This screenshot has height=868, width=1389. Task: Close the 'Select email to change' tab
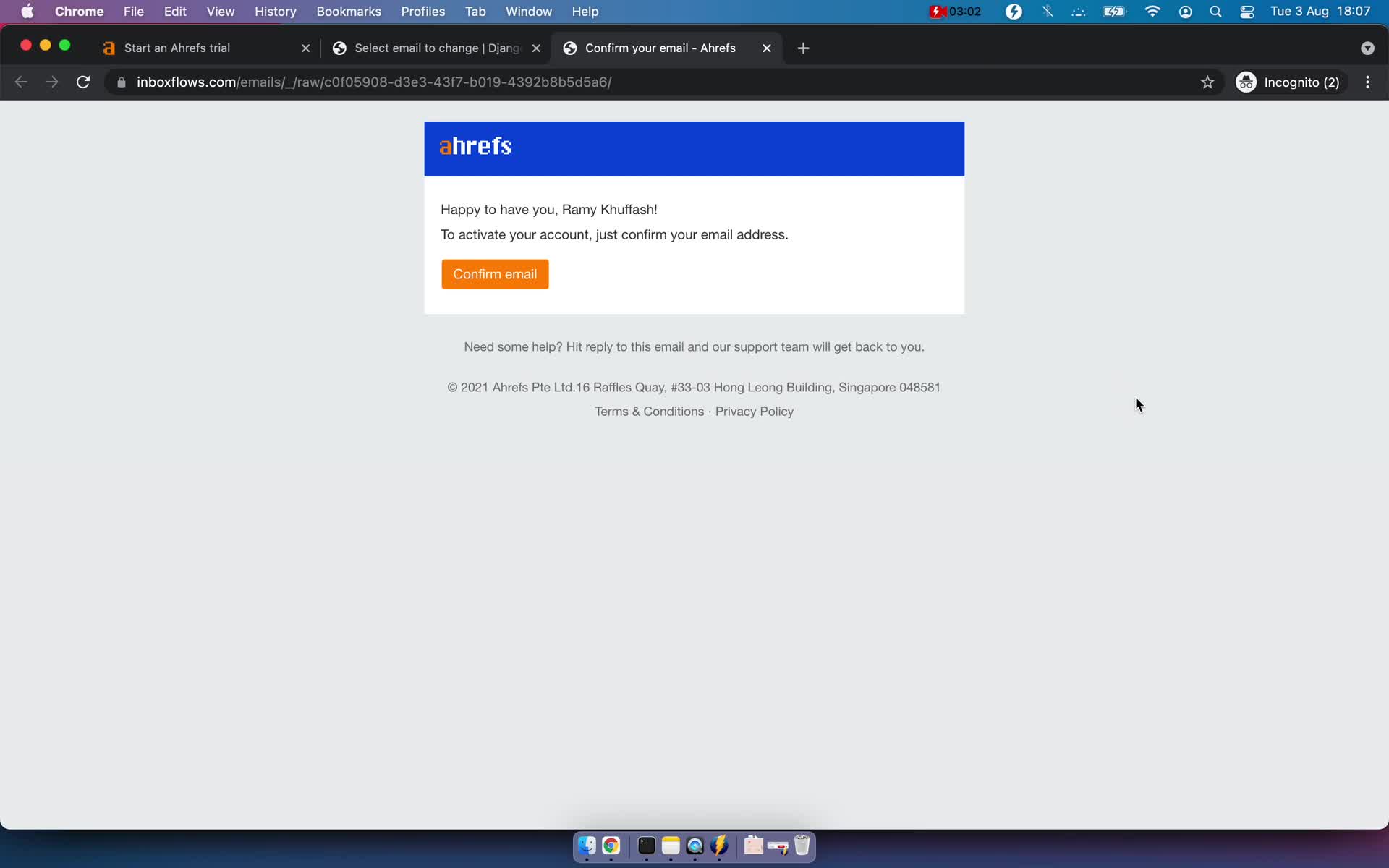[x=537, y=48]
